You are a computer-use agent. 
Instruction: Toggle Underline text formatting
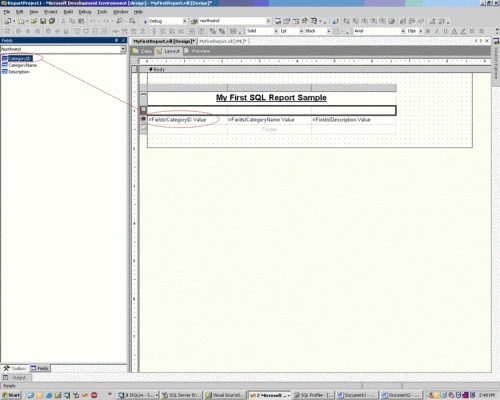pos(445,31)
